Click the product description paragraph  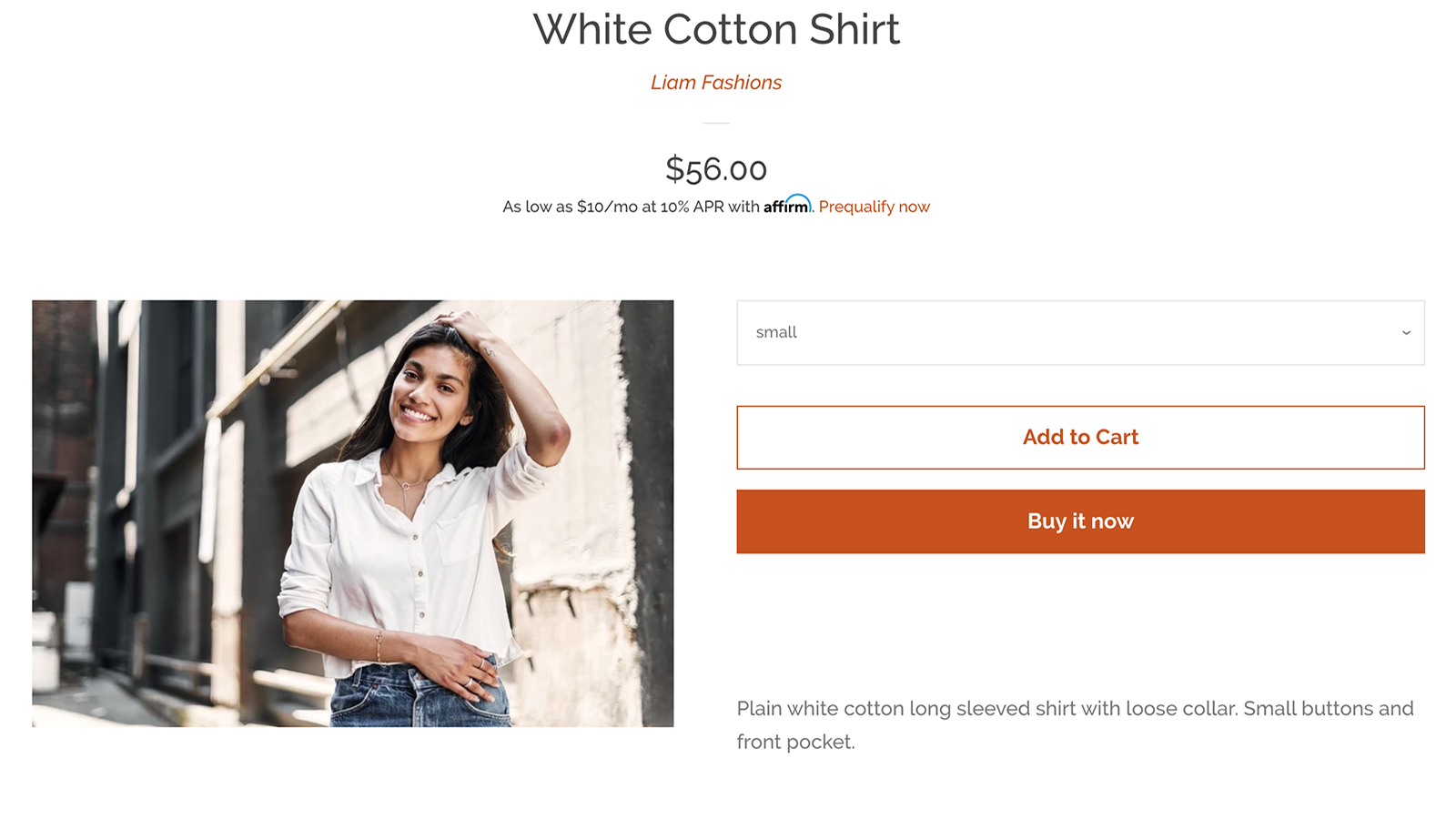(1074, 724)
